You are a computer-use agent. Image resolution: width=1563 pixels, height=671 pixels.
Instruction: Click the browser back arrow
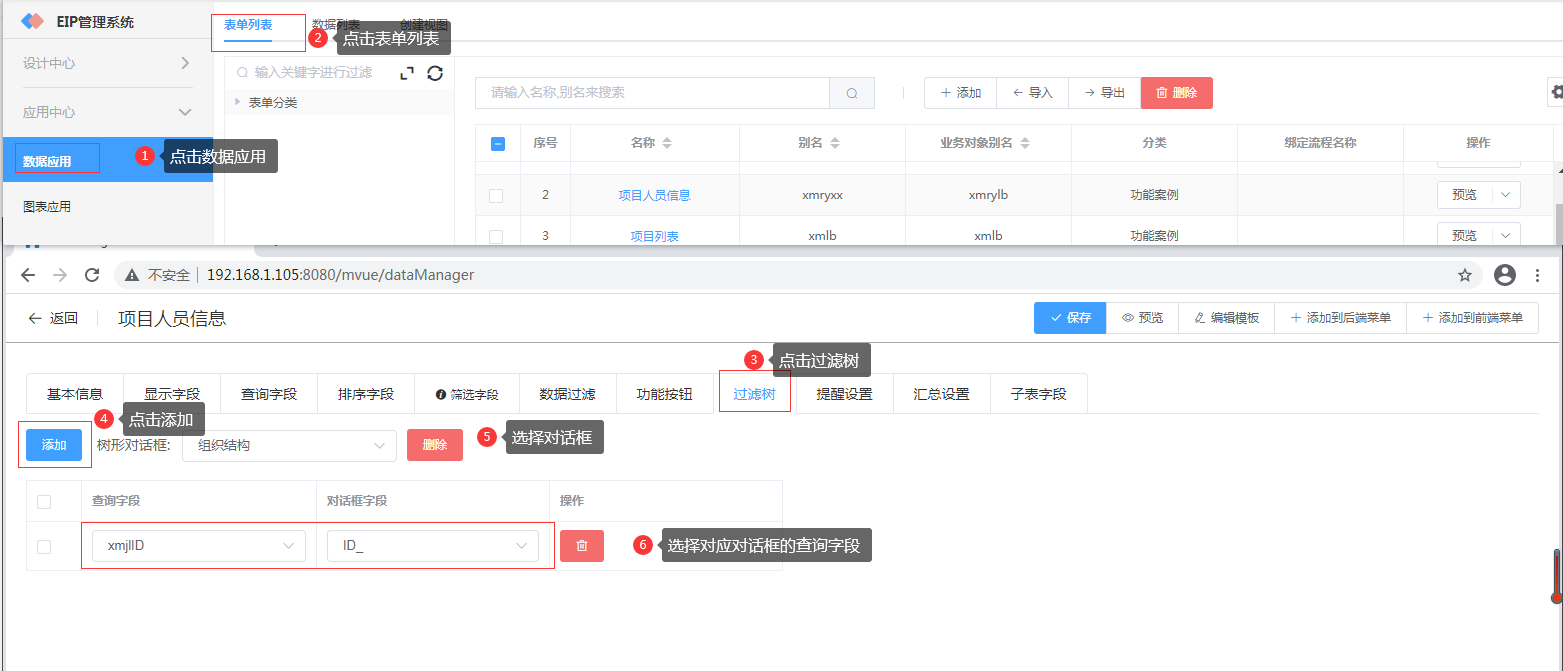28,275
